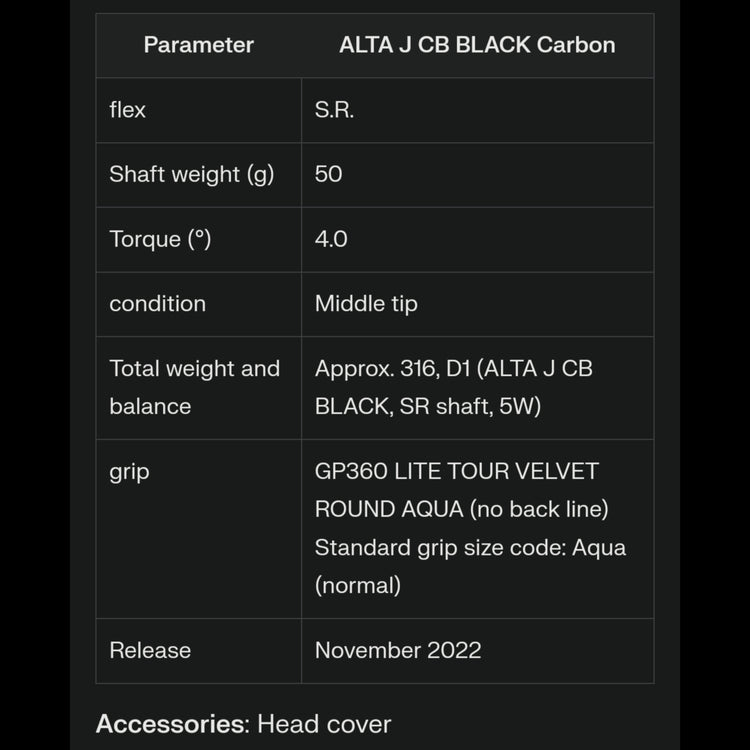Select the S.R. flex value
The width and height of the screenshot is (750, 750).
(x=334, y=110)
